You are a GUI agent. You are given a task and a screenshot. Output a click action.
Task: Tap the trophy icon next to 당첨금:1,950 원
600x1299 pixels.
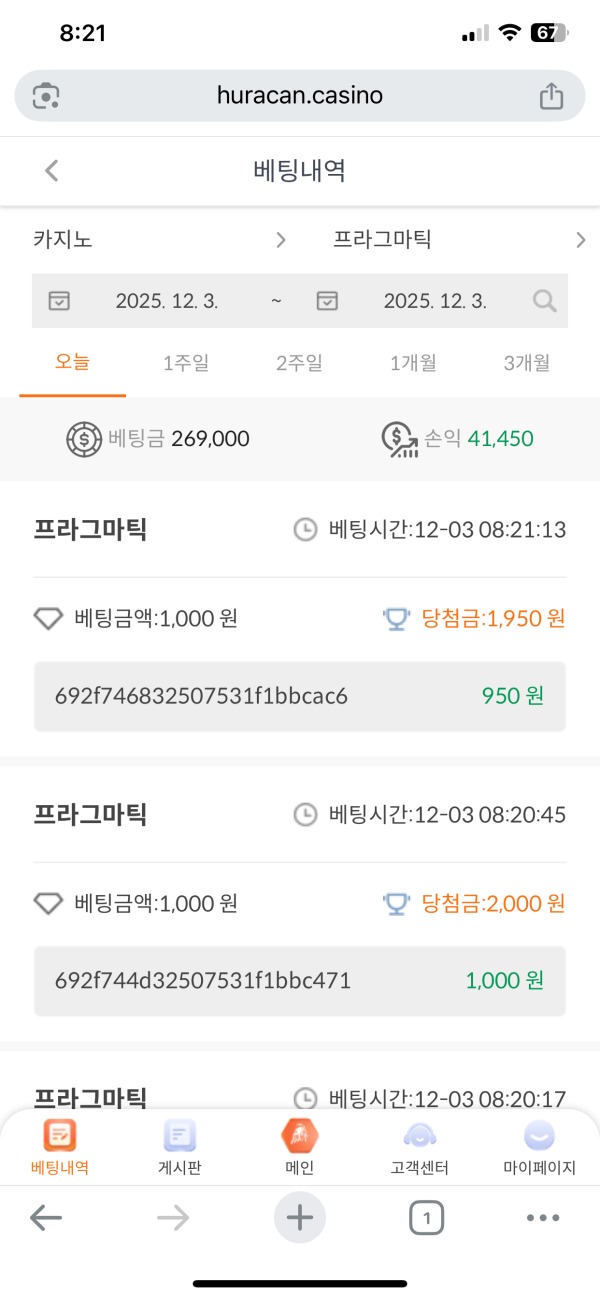pos(395,618)
